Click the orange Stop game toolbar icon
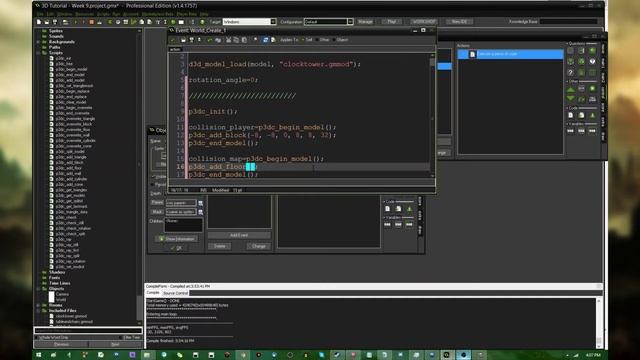Screen dimensions: 640x360 click(x=91, y=22)
